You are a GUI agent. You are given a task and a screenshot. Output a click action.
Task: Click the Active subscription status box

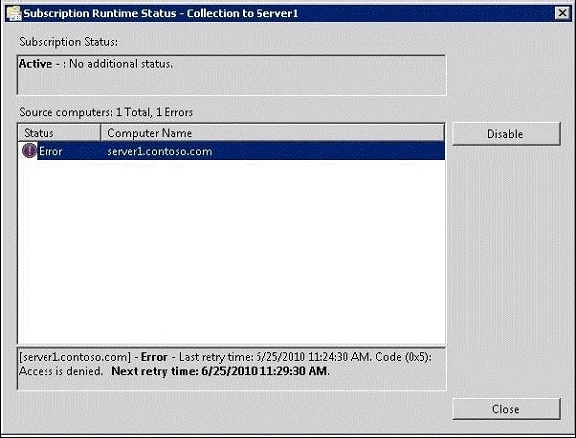(231, 75)
